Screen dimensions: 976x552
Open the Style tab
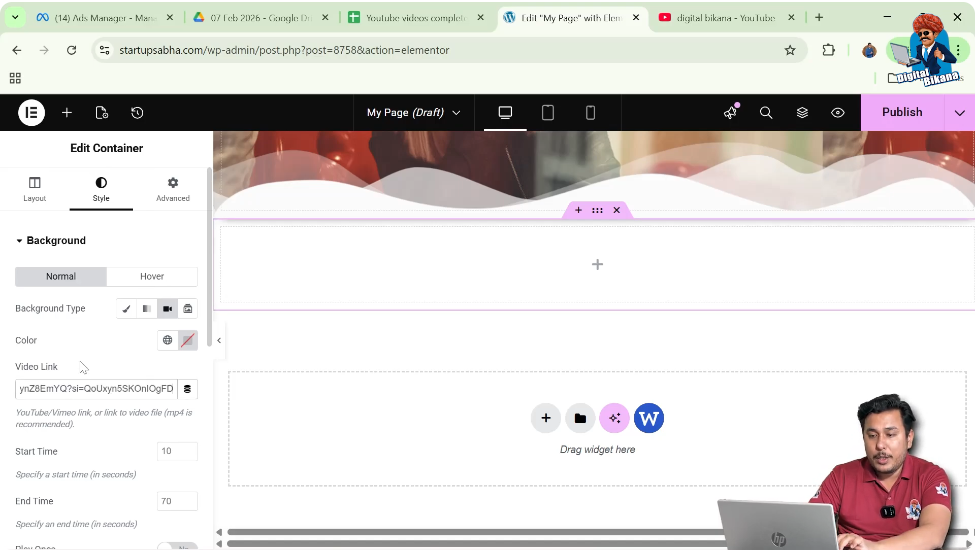(x=101, y=189)
